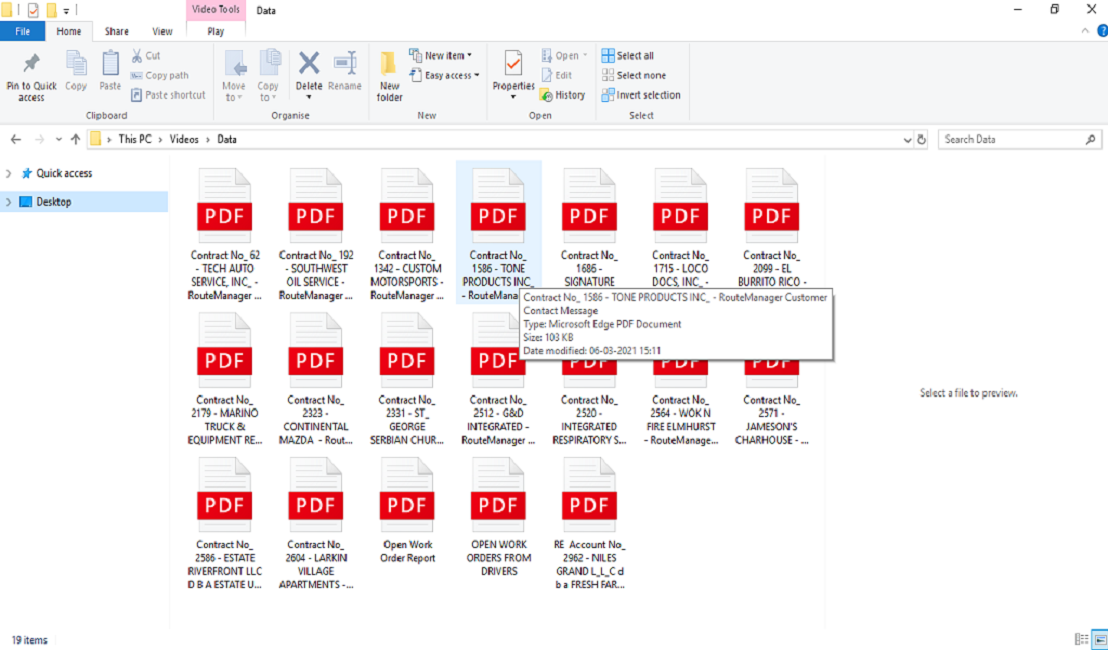Select OPEN WORK ORDERS FROM DRIVERS PDF
The height and width of the screenshot is (650, 1108).
(499, 516)
